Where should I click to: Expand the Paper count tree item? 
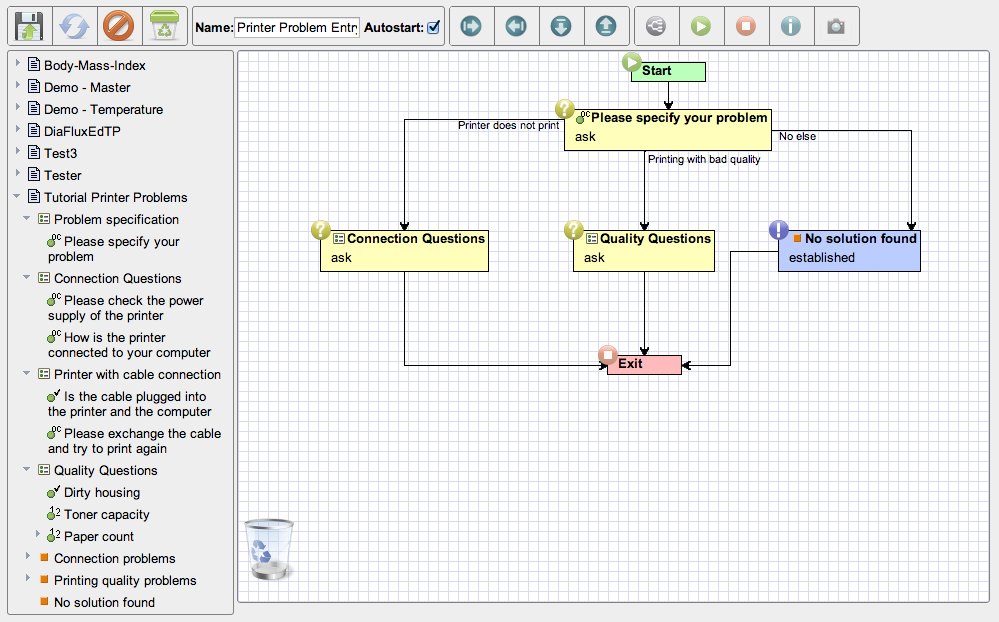pos(38,534)
